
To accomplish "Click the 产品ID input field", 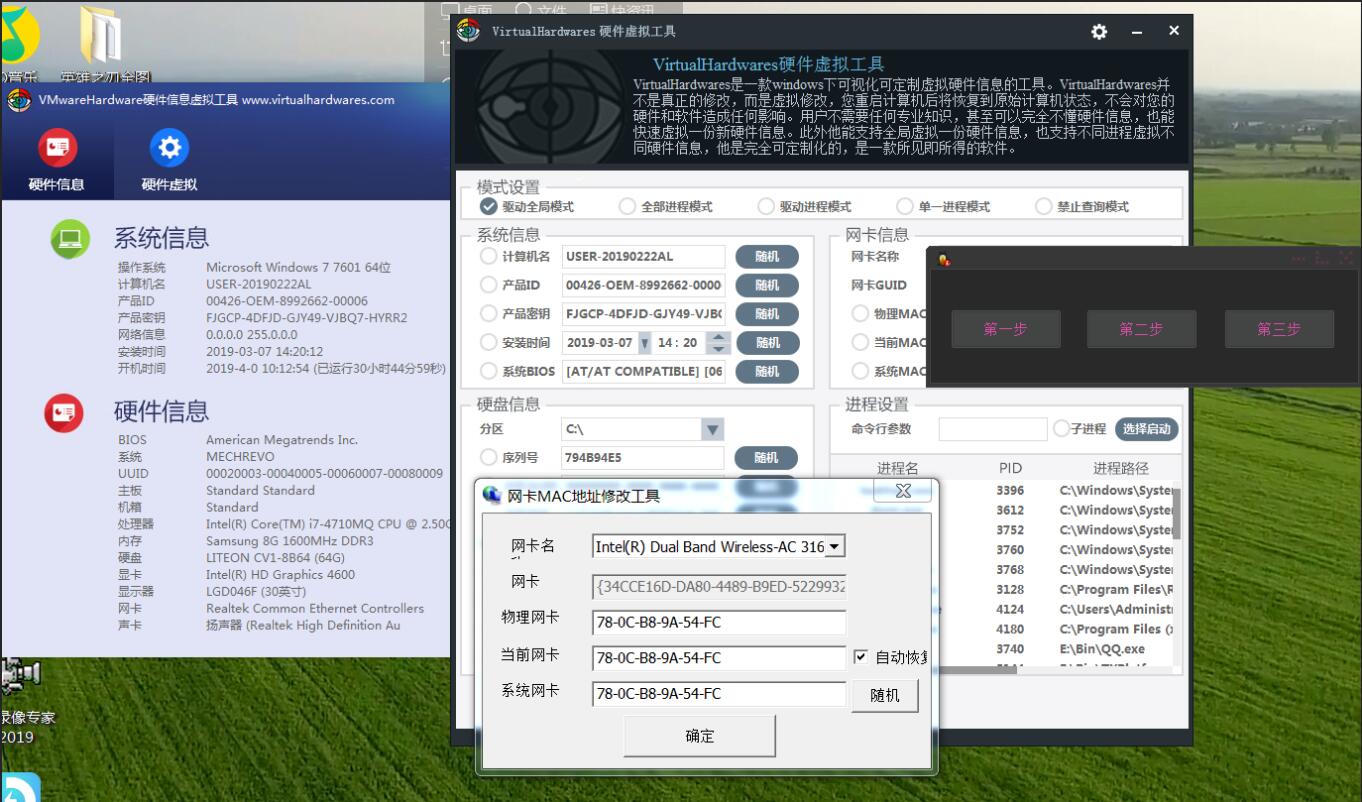I will click(x=643, y=285).
